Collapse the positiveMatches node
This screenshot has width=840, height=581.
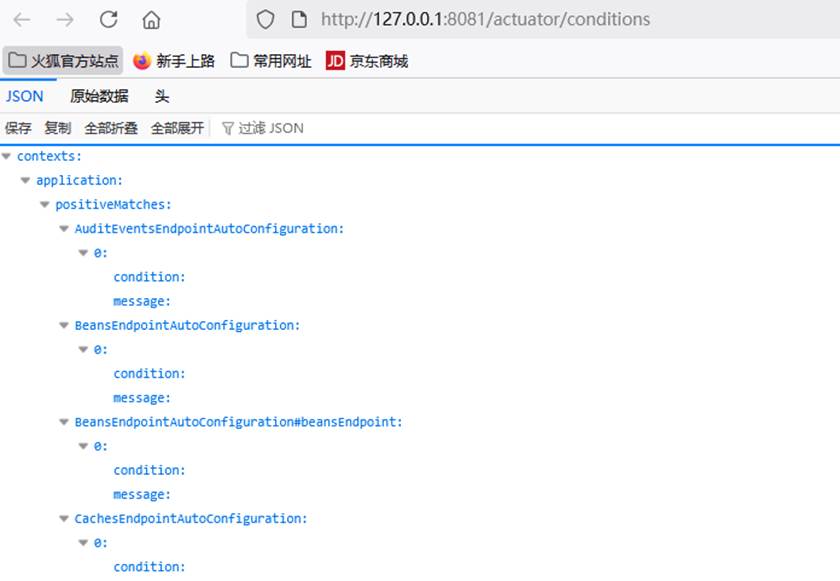pos(45,205)
